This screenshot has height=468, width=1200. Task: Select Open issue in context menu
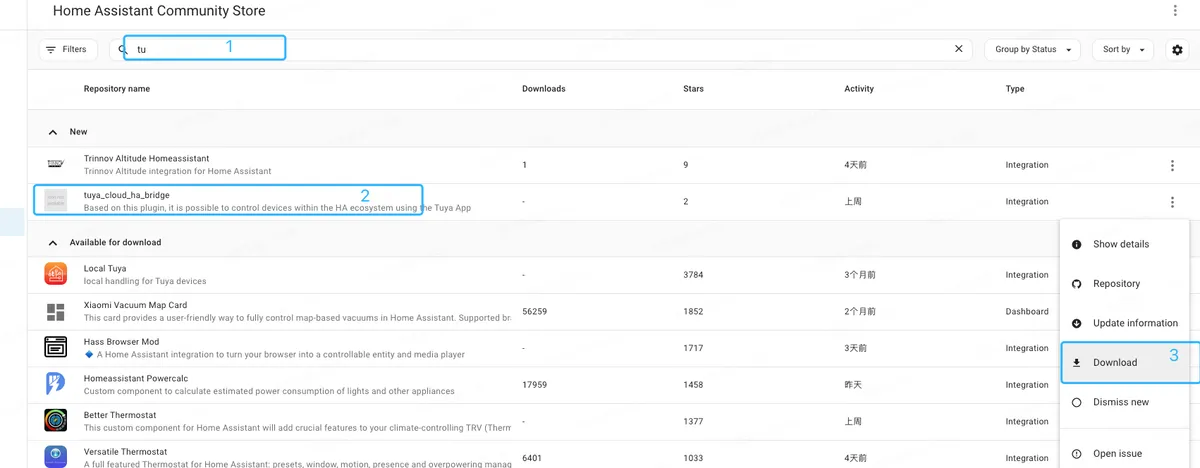click(x=1125, y=453)
